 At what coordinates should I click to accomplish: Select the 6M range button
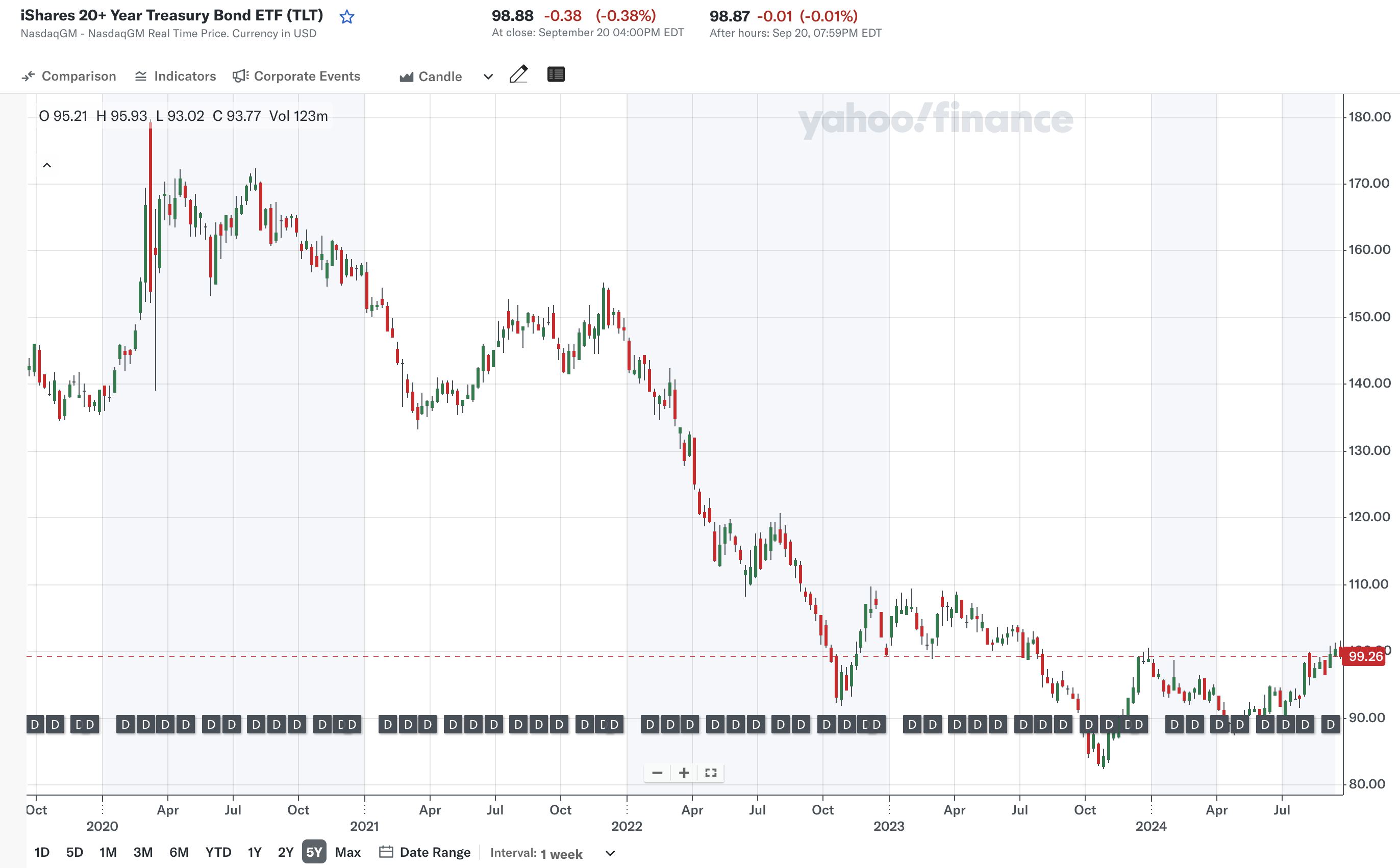180,853
